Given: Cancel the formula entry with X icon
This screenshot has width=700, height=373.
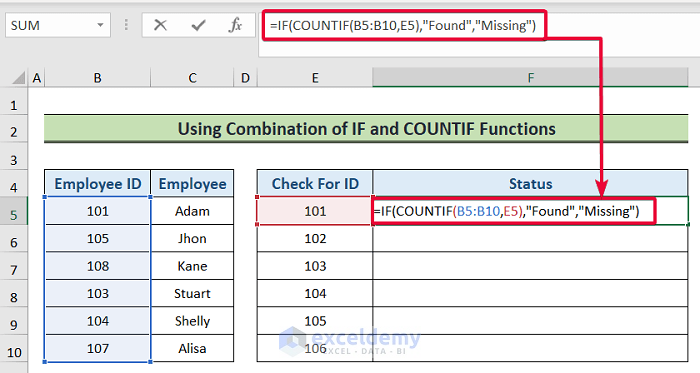Looking at the screenshot, I should 160,25.
